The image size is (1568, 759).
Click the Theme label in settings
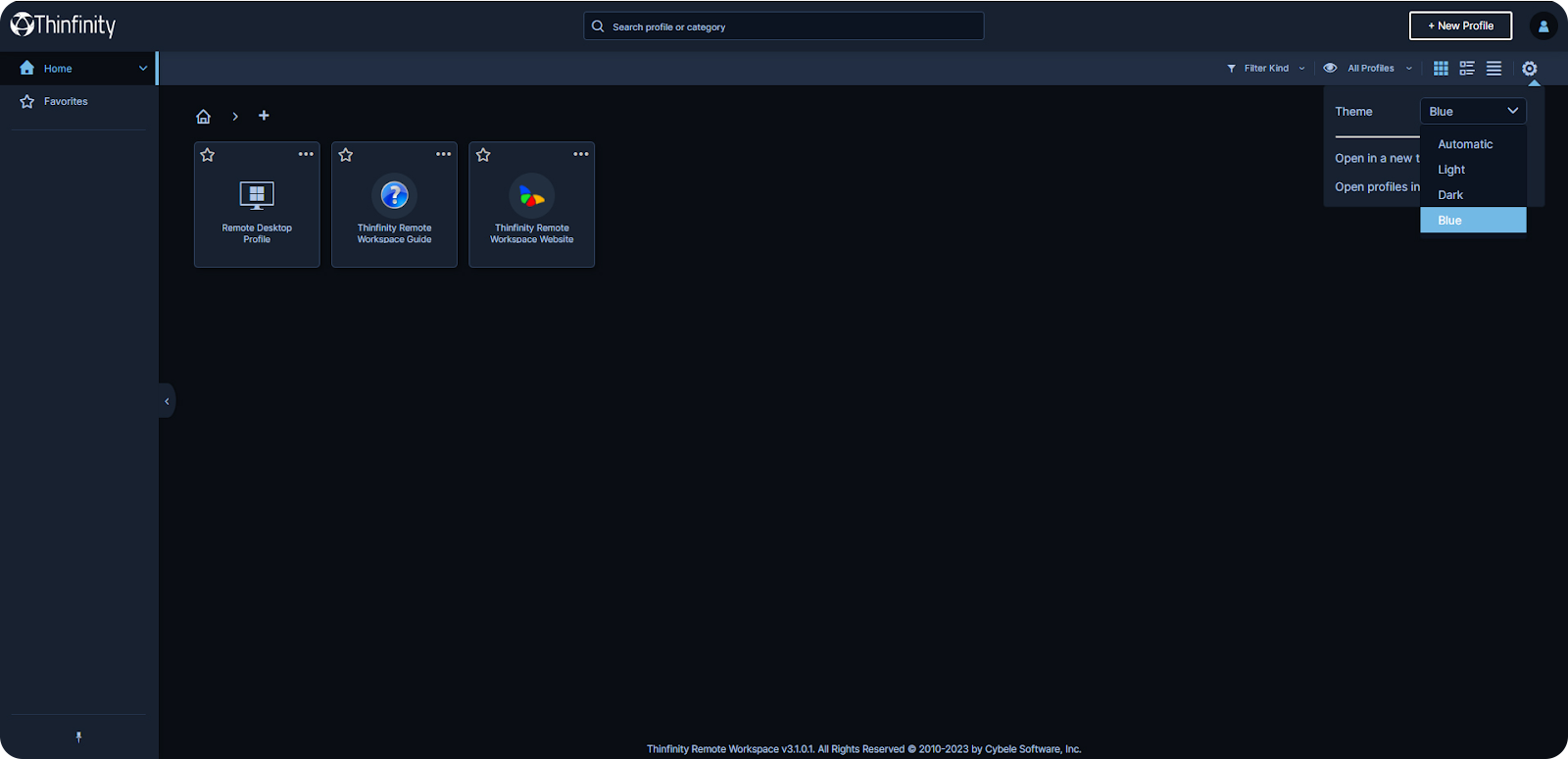pos(1353,112)
